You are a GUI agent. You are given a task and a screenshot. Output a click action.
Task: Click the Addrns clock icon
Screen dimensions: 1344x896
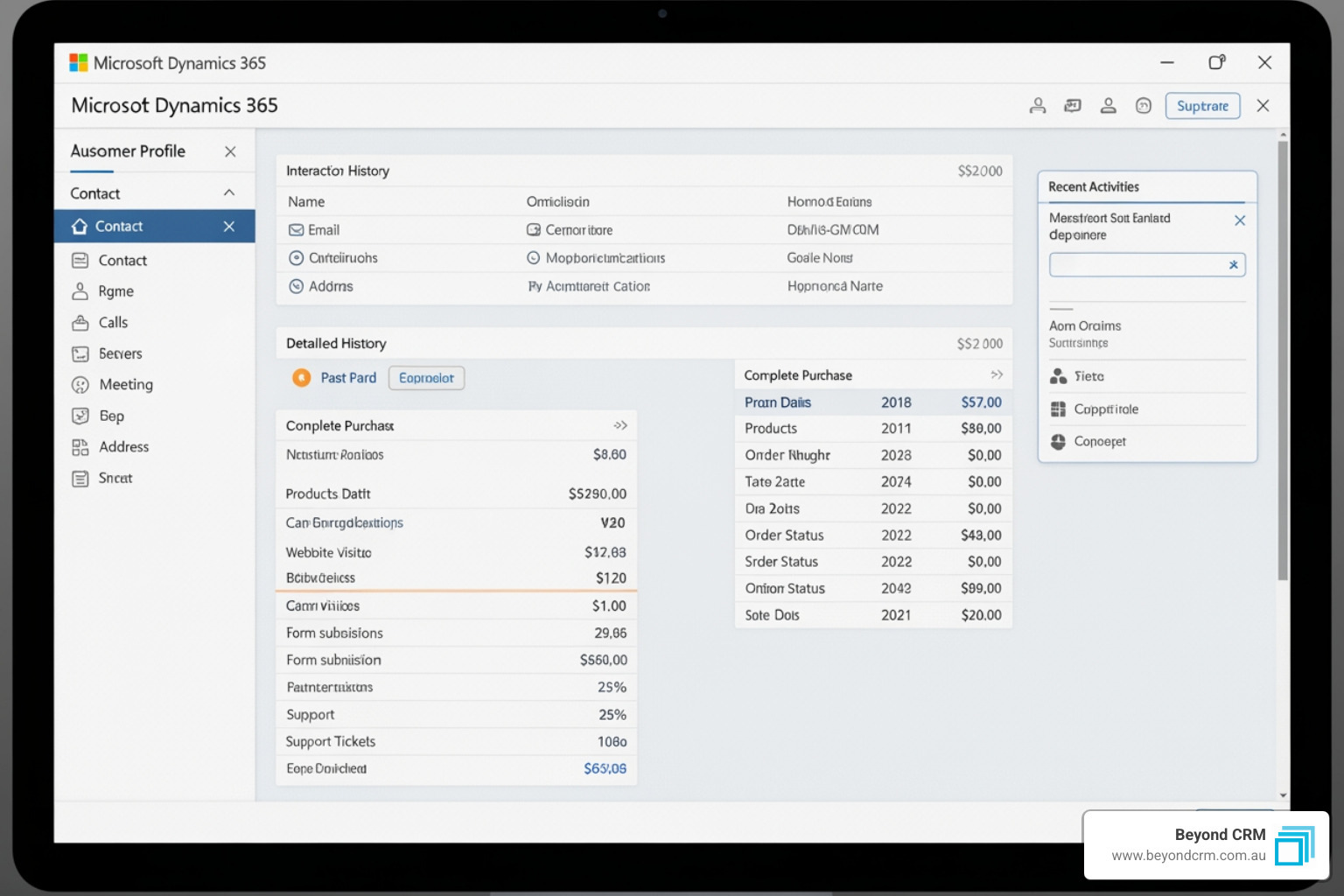[x=296, y=286]
